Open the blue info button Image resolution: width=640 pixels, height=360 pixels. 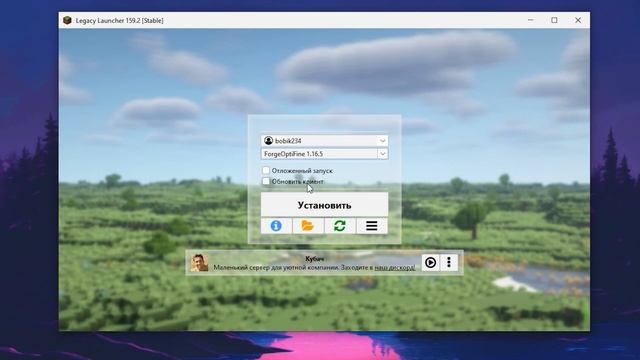point(276,226)
